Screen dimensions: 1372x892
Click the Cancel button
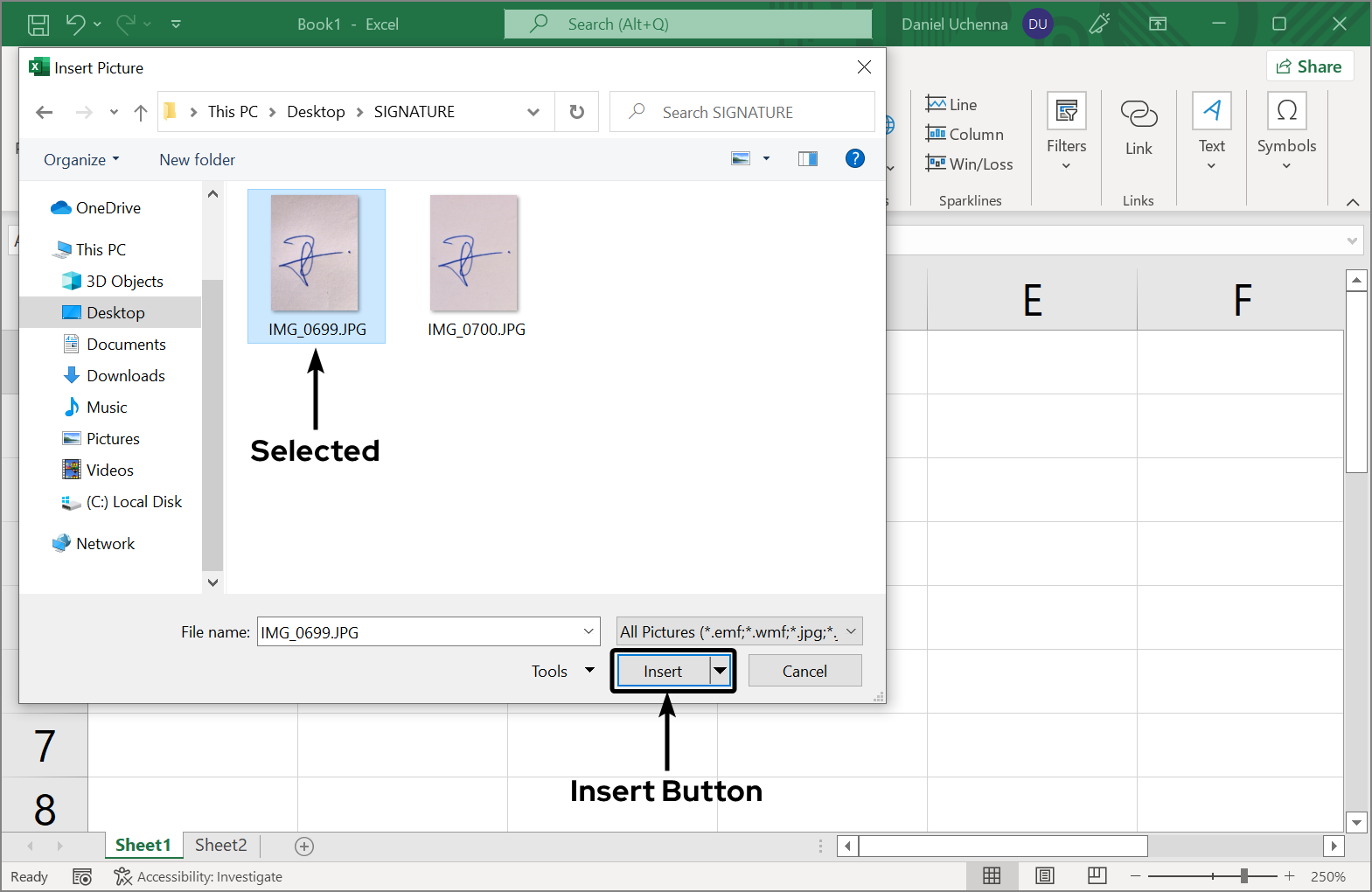click(804, 671)
